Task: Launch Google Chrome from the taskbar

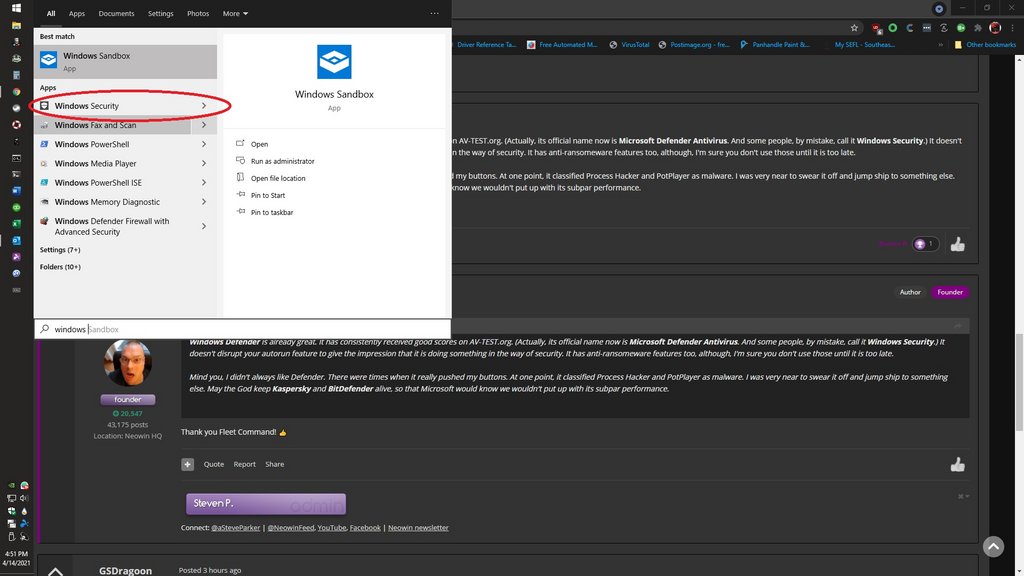Action: tap(16, 91)
